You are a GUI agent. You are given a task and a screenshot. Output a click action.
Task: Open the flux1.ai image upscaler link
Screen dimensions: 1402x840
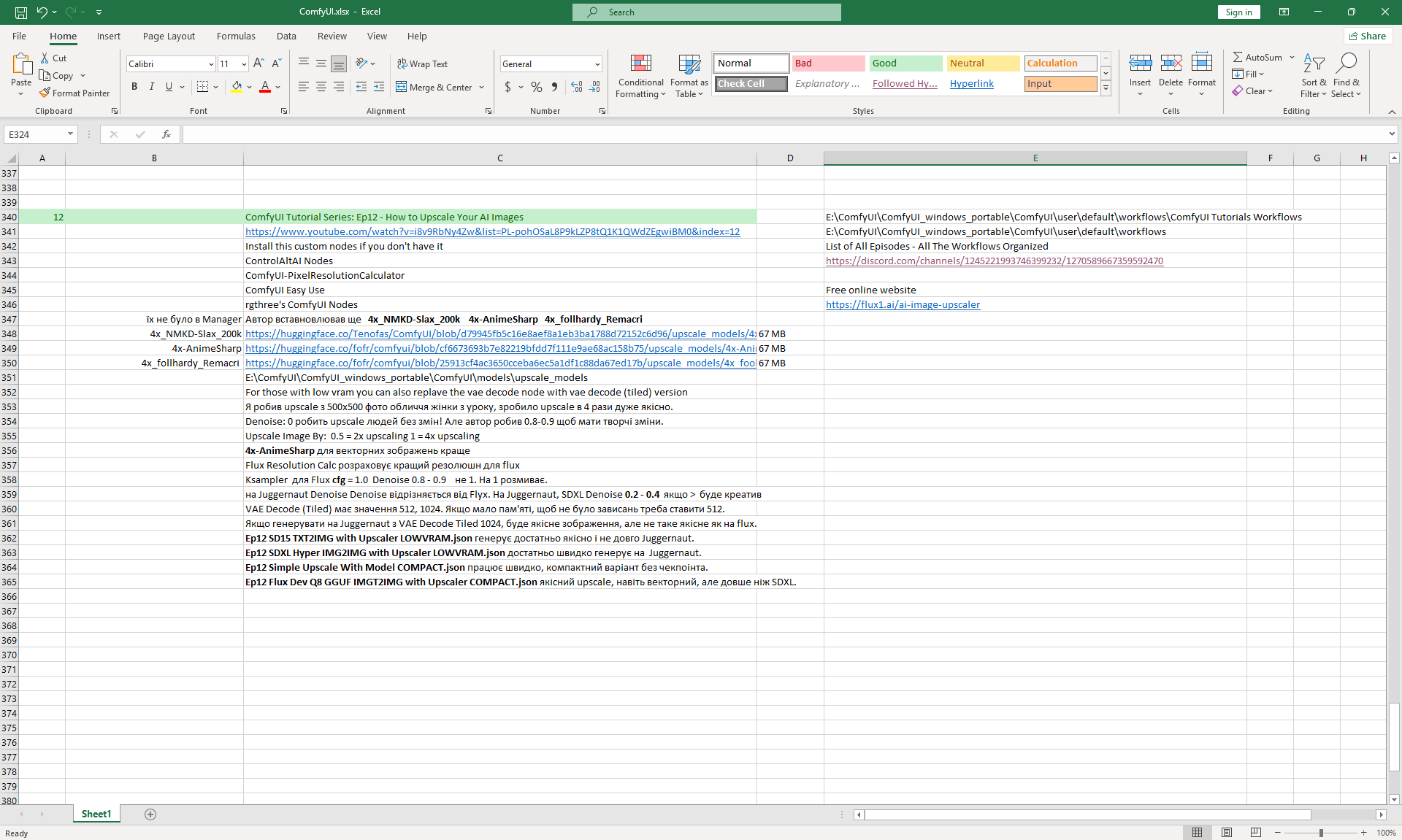(903, 304)
